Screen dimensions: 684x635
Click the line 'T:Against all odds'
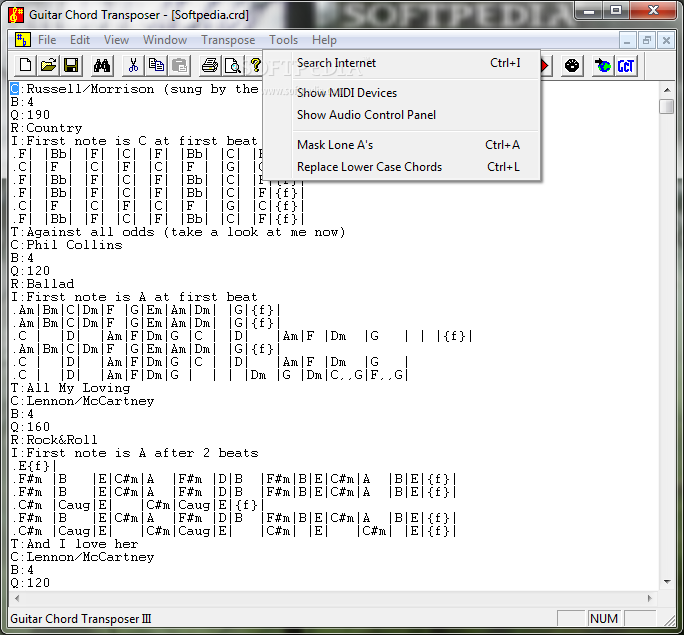178,232
